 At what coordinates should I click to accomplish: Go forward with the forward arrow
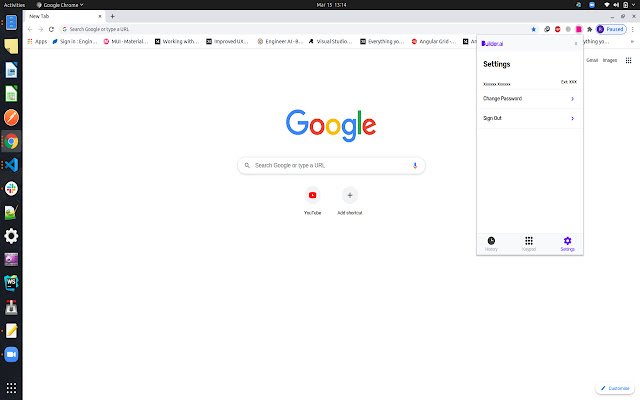pos(40,29)
